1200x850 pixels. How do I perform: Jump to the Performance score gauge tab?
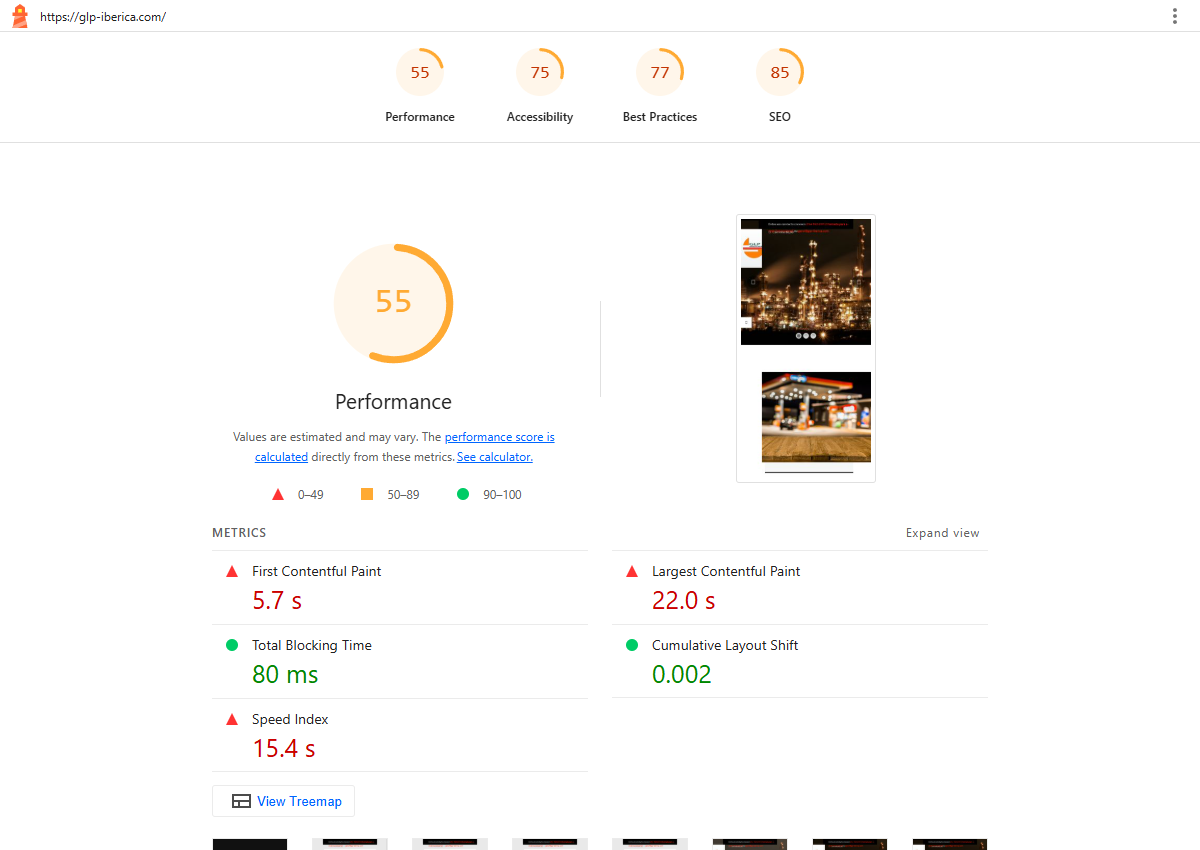tap(420, 86)
